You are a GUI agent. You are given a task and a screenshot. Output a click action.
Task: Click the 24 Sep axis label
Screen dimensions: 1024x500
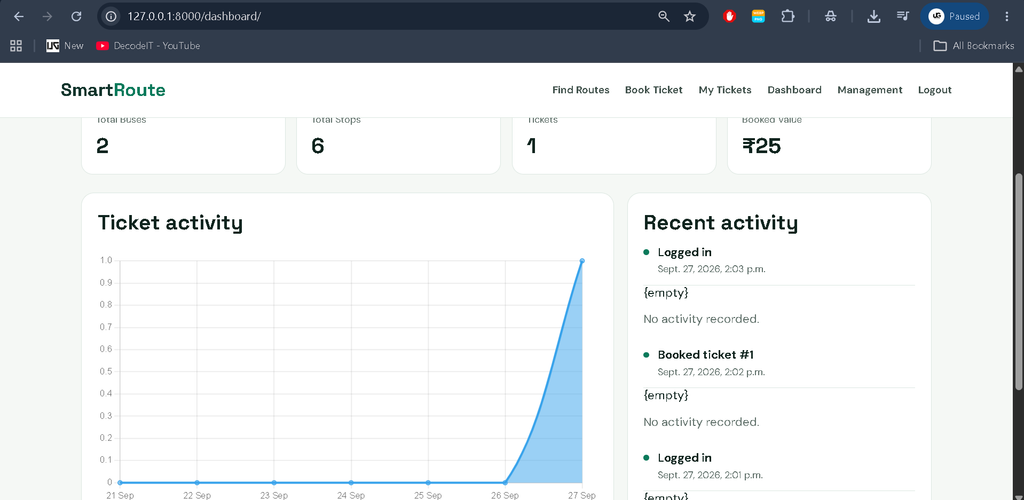click(351, 495)
